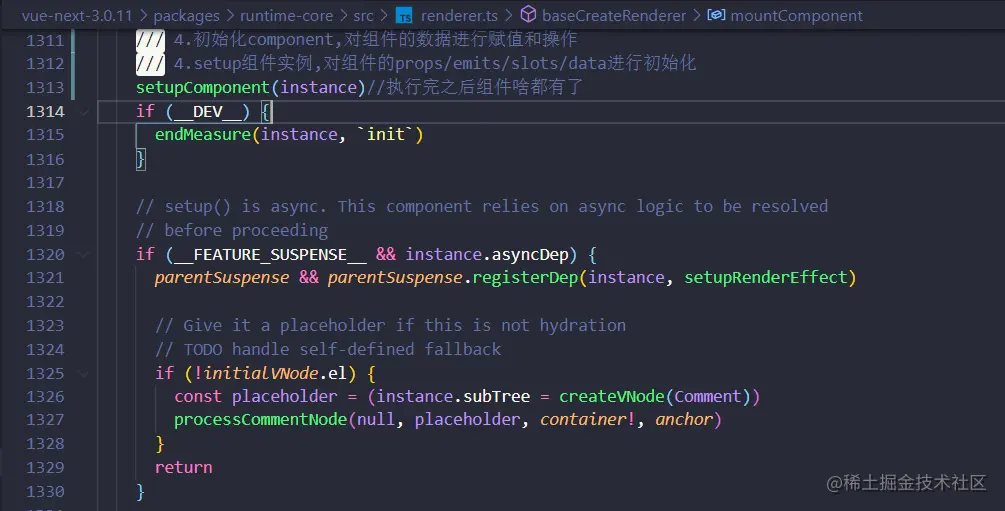The width and height of the screenshot is (1005, 511).
Task: Open vue-next-3.0.11 breadcrumb folder
Action: (x=77, y=15)
